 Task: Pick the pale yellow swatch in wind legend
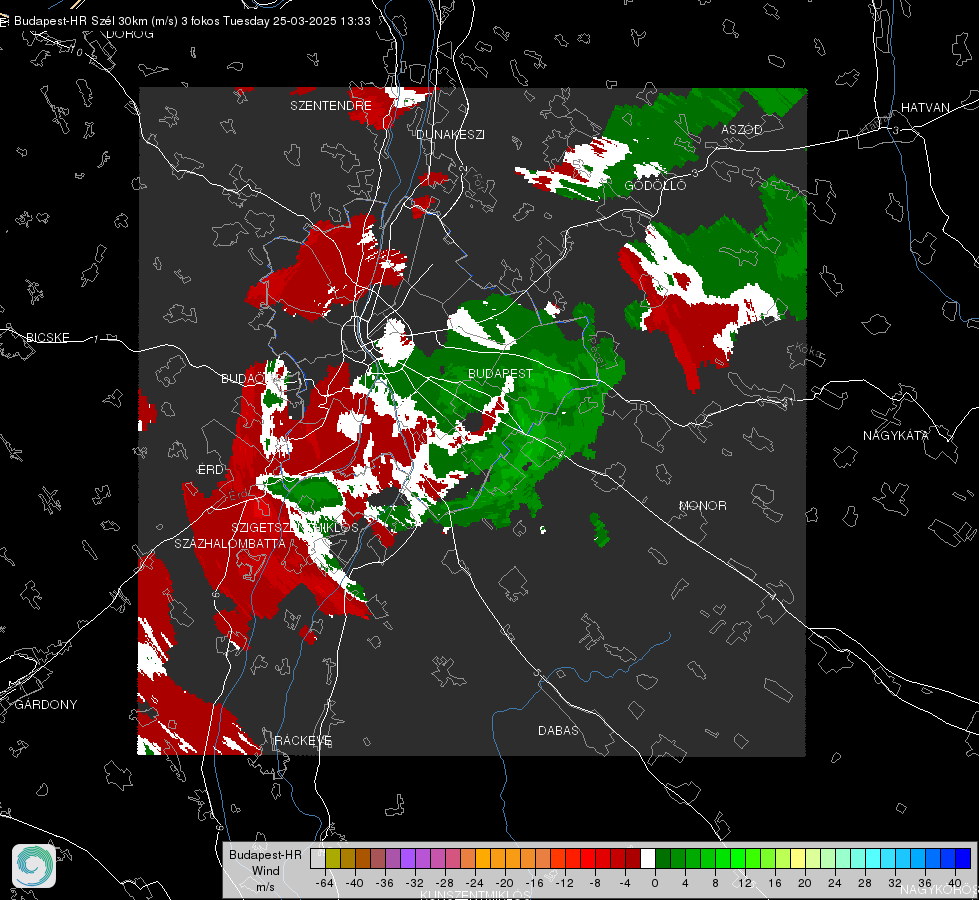[799, 858]
